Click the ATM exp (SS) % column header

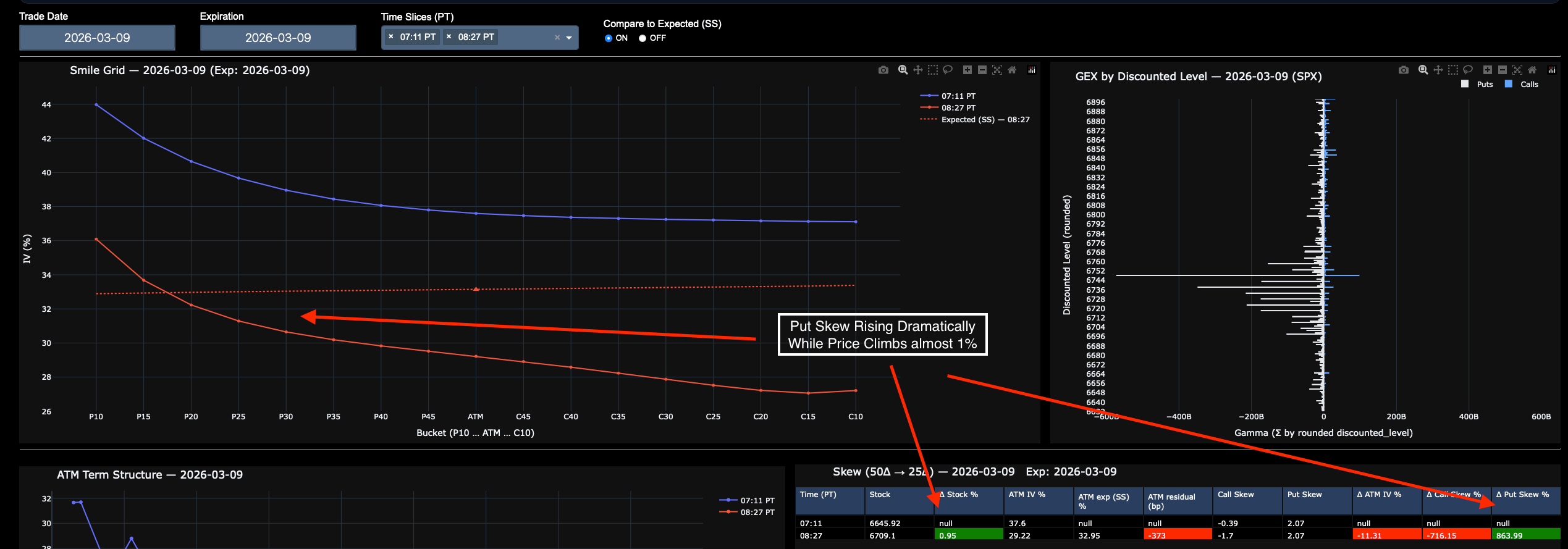pos(1108,501)
